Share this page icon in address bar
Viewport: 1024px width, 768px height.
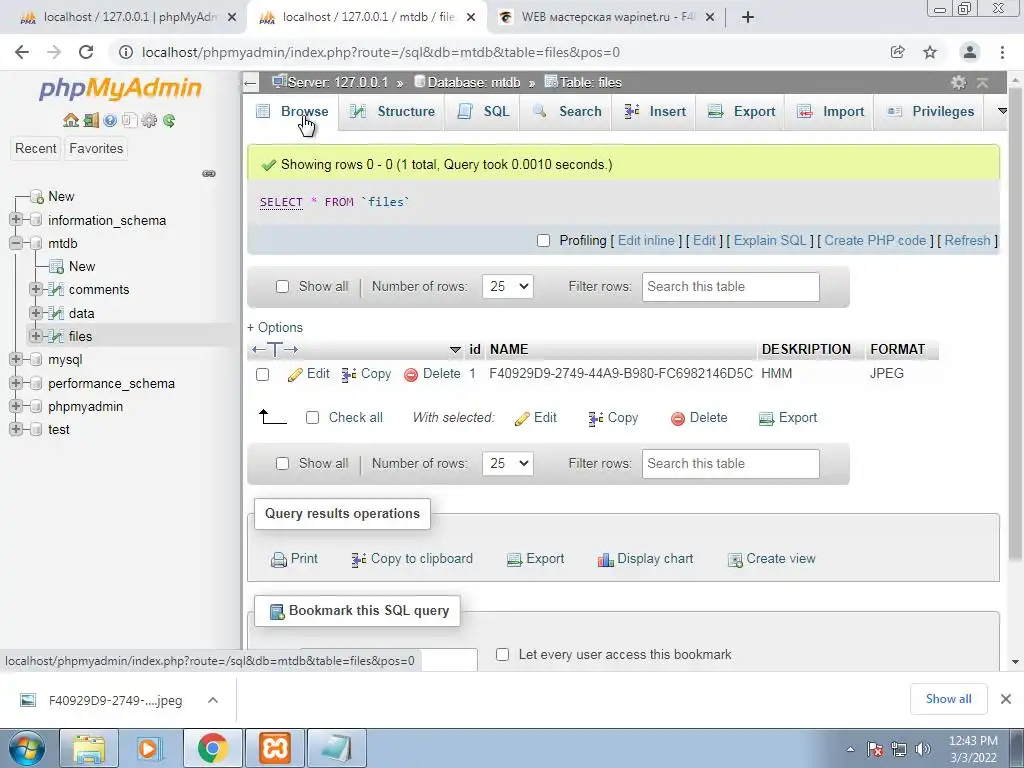898,52
